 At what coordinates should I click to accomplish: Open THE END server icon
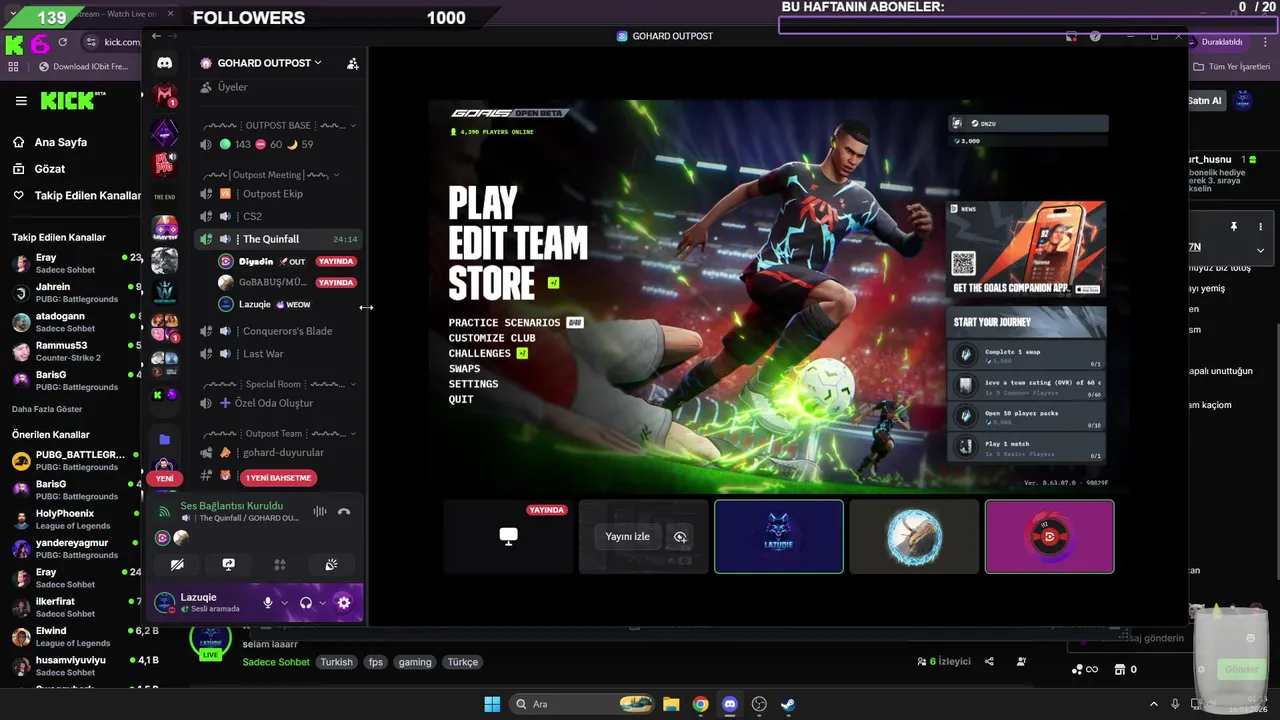click(x=165, y=197)
